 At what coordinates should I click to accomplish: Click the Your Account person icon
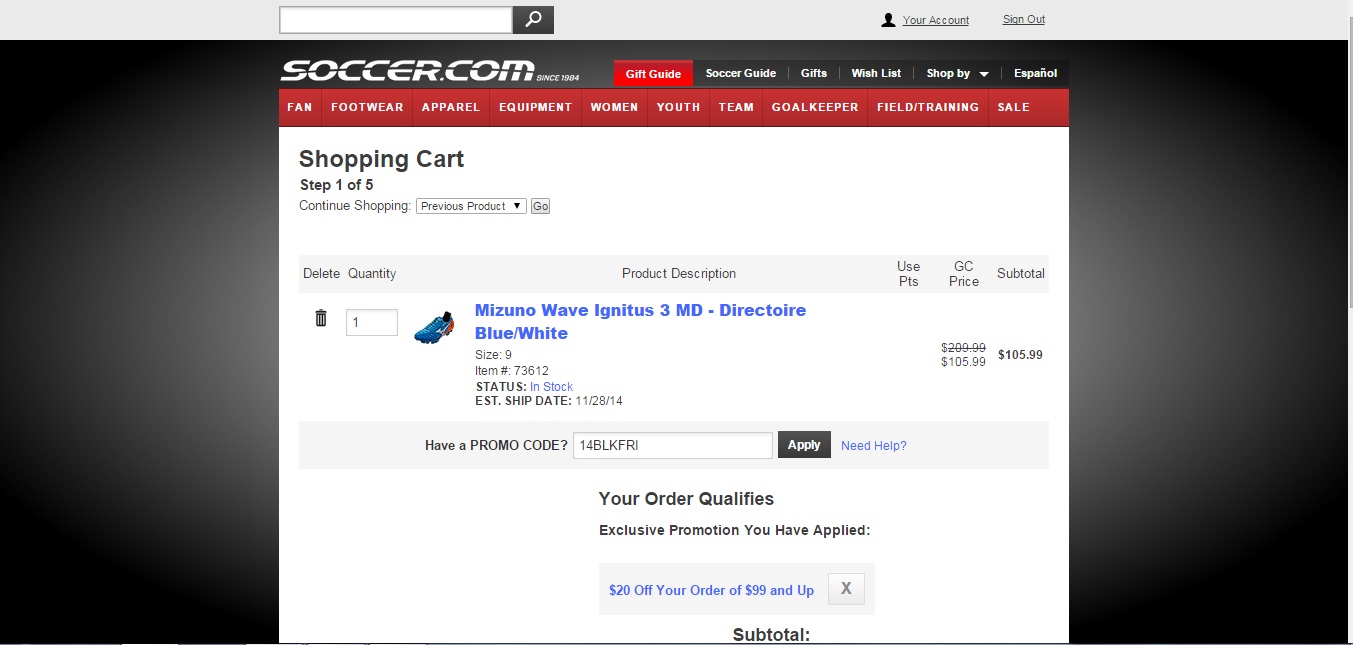[x=888, y=20]
